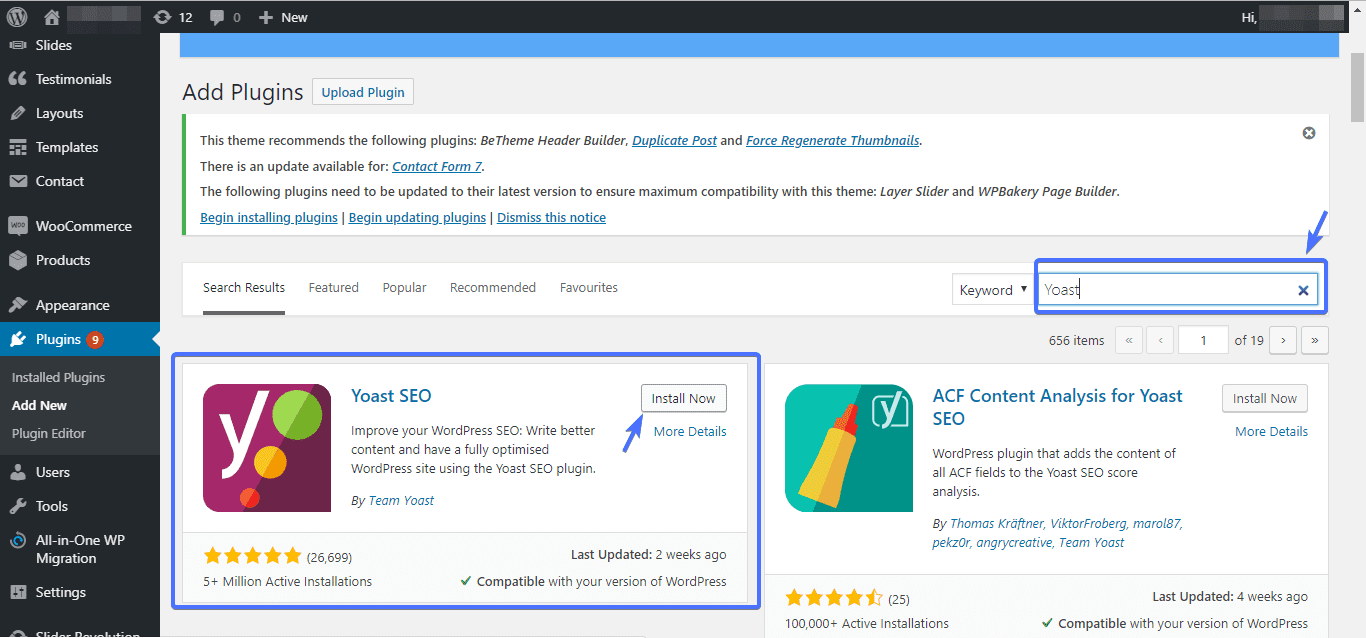Click the Products box icon
This screenshot has width=1366, height=638.
pos(18,260)
